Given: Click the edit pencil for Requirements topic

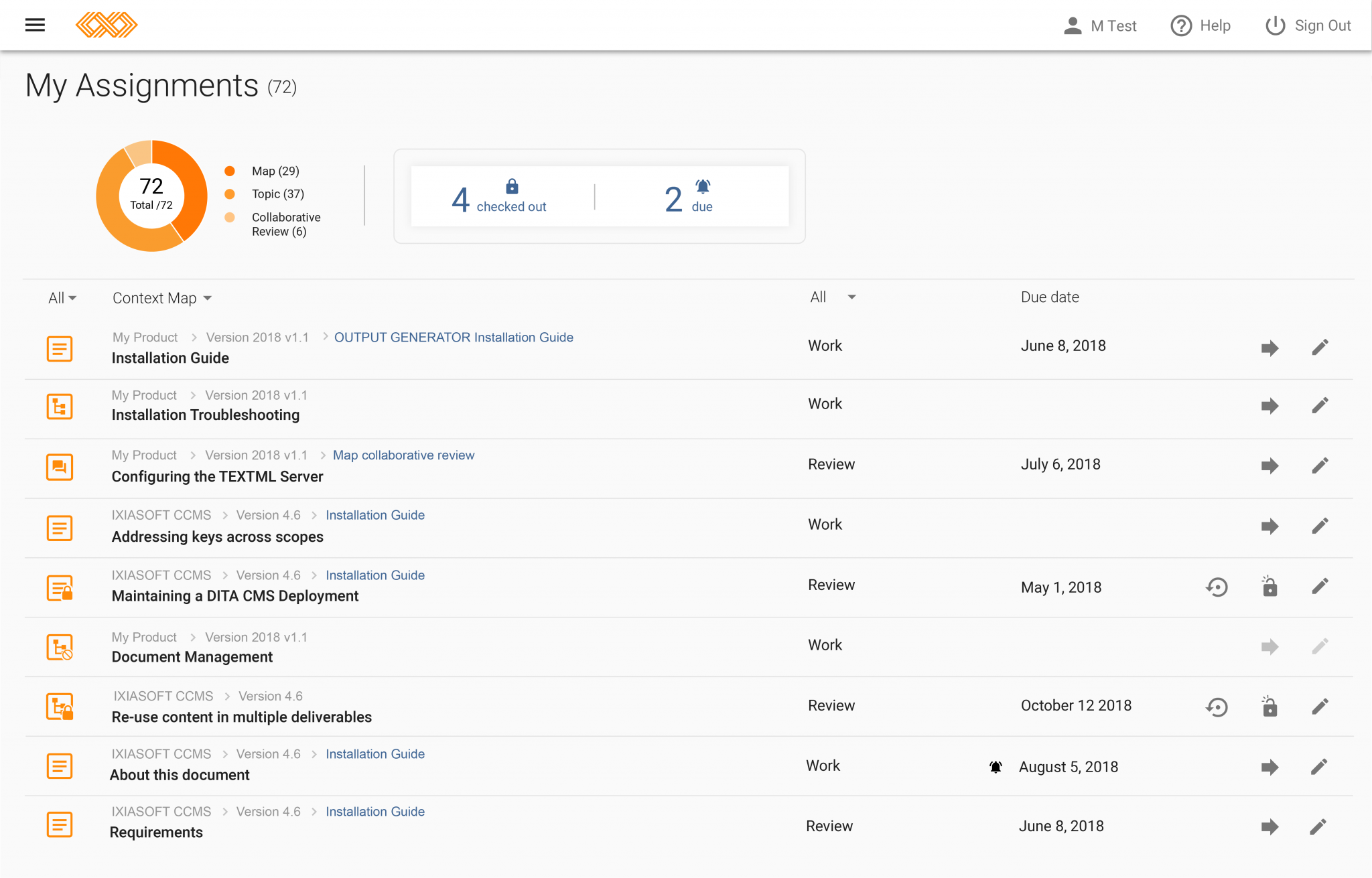Looking at the screenshot, I should [1318, 827].
